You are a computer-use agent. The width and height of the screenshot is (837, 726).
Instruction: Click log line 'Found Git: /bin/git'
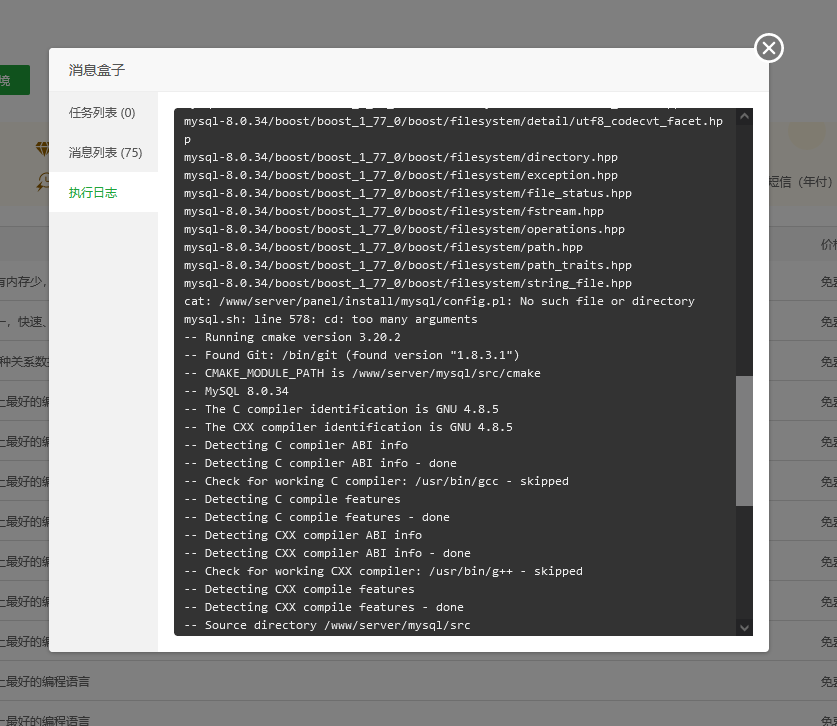351,356
